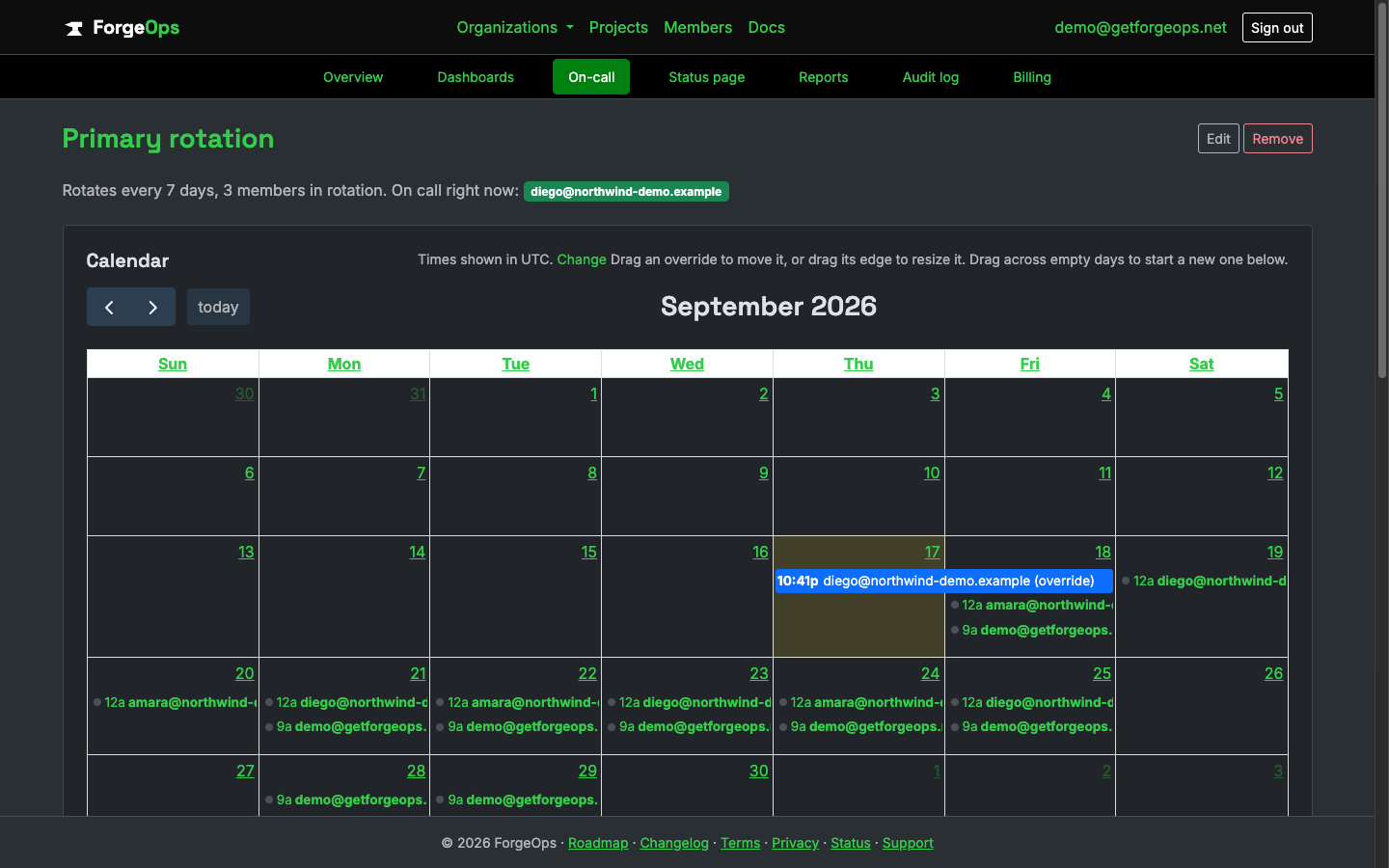Screen dimensions: 1389x868
Task: Click the Sign out button
Action: (1277, 28)
